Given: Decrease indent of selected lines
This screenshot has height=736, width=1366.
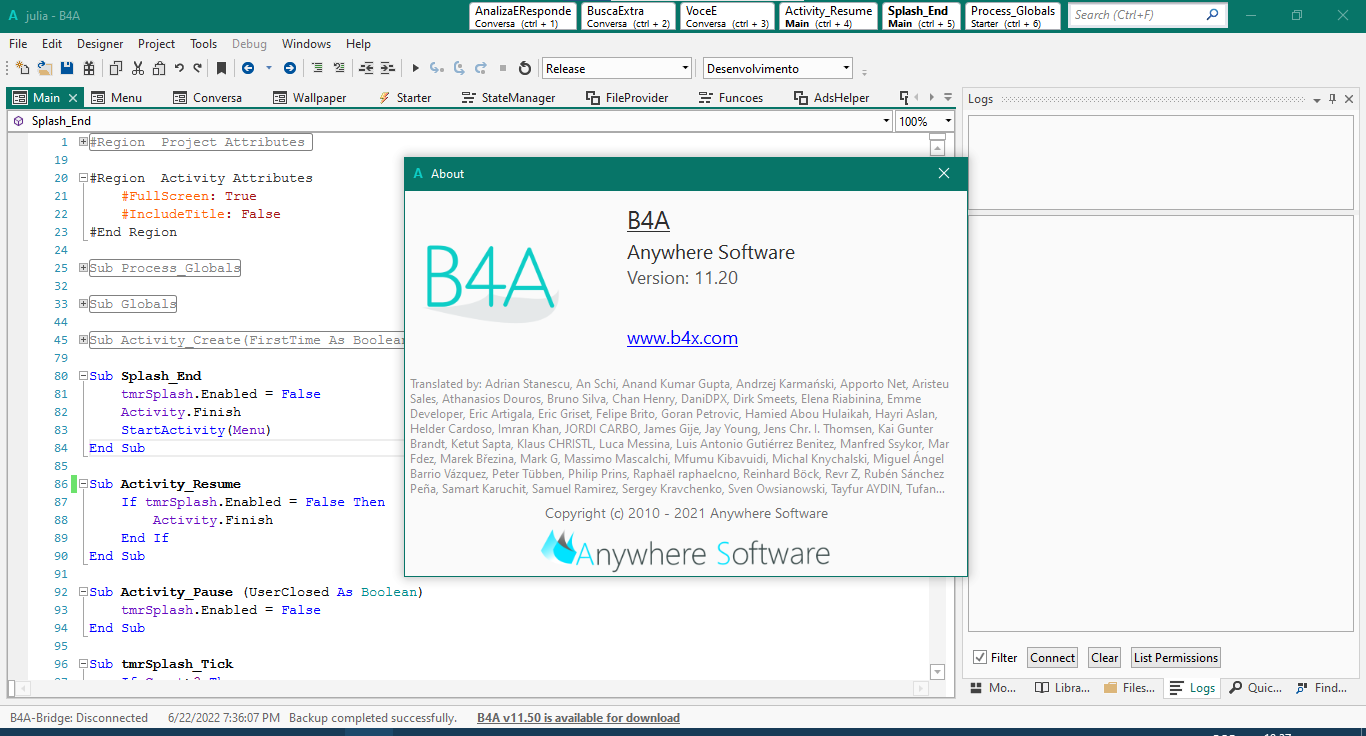Looking at the screenshot, I should click(366, 68).
